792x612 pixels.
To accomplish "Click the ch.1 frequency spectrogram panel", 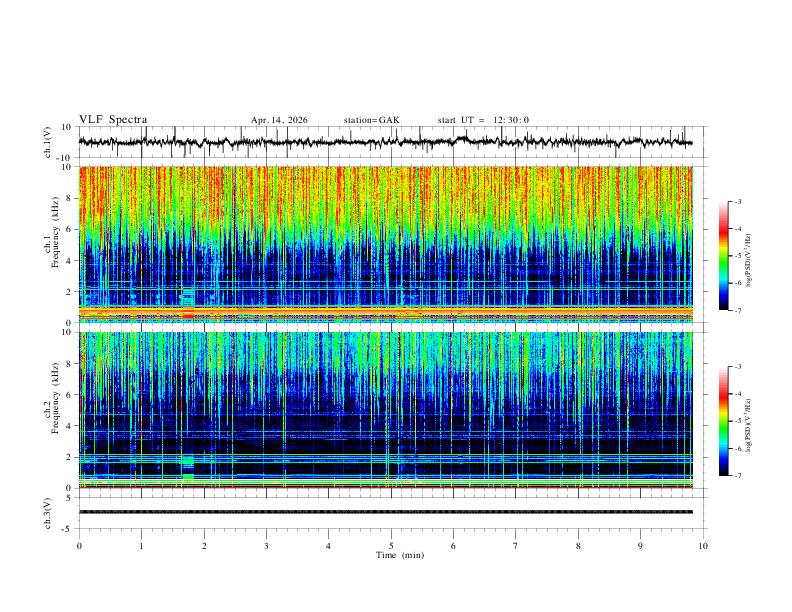I will pyautogui.click(x=386, y=244).
